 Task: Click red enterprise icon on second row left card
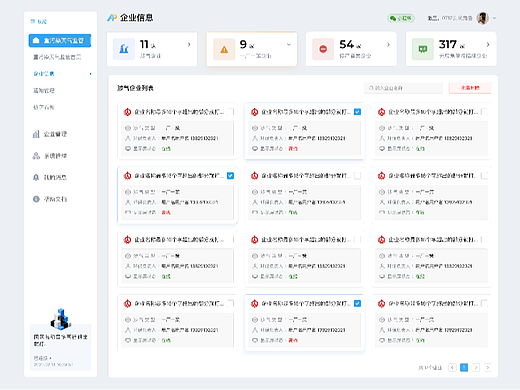click(x=127, y=176)
